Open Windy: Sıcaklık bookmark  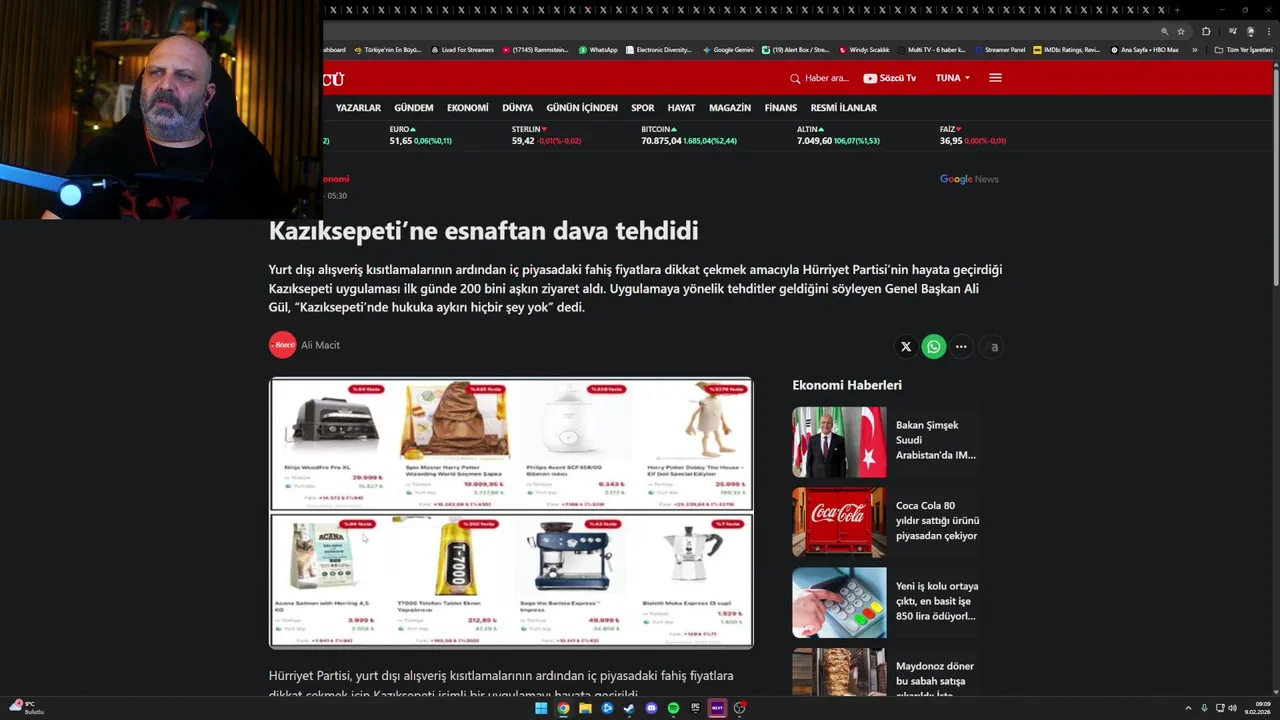point(864,50)
